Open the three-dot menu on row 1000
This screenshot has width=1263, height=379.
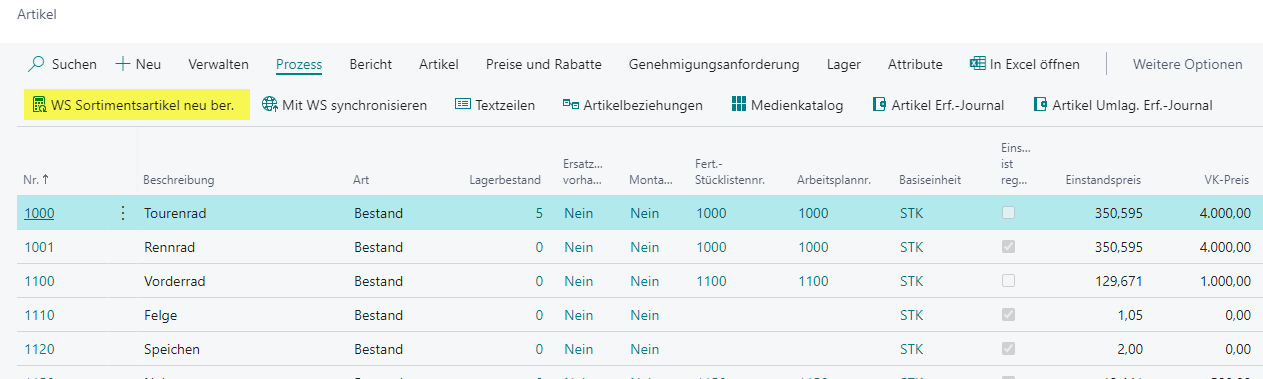pyautogui.click(x=123, y=213)
